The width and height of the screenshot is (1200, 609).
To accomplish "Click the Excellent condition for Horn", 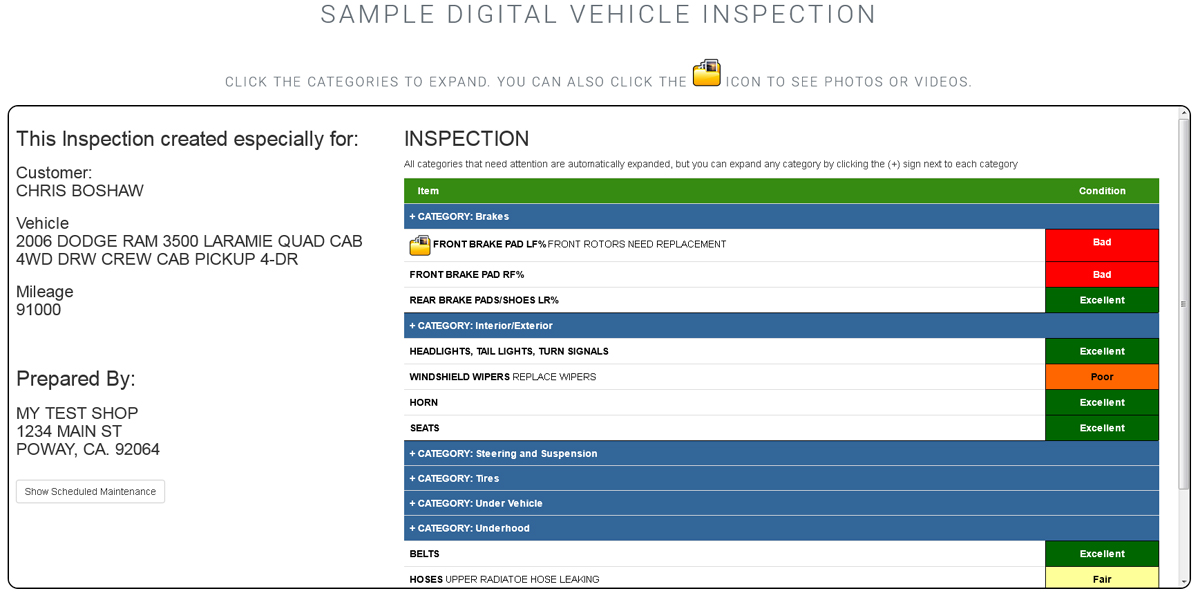I will [1101, 403].
